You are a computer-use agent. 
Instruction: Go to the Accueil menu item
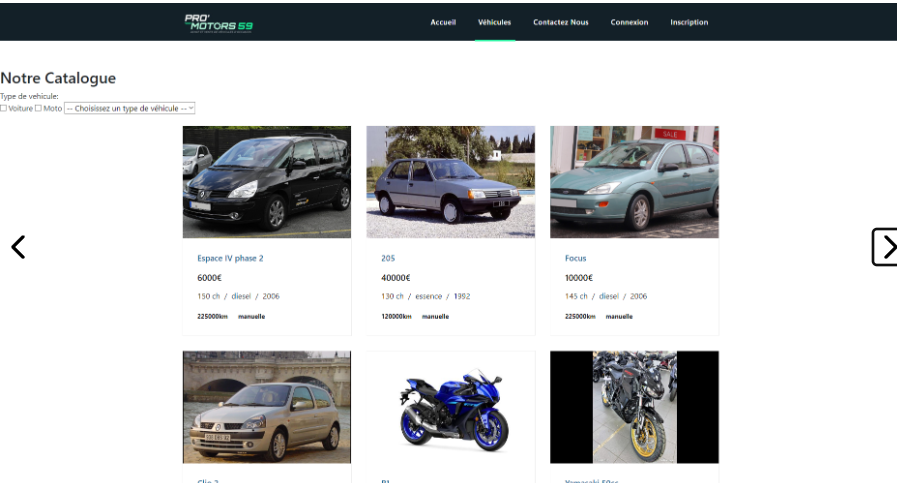tap(443, 22)
